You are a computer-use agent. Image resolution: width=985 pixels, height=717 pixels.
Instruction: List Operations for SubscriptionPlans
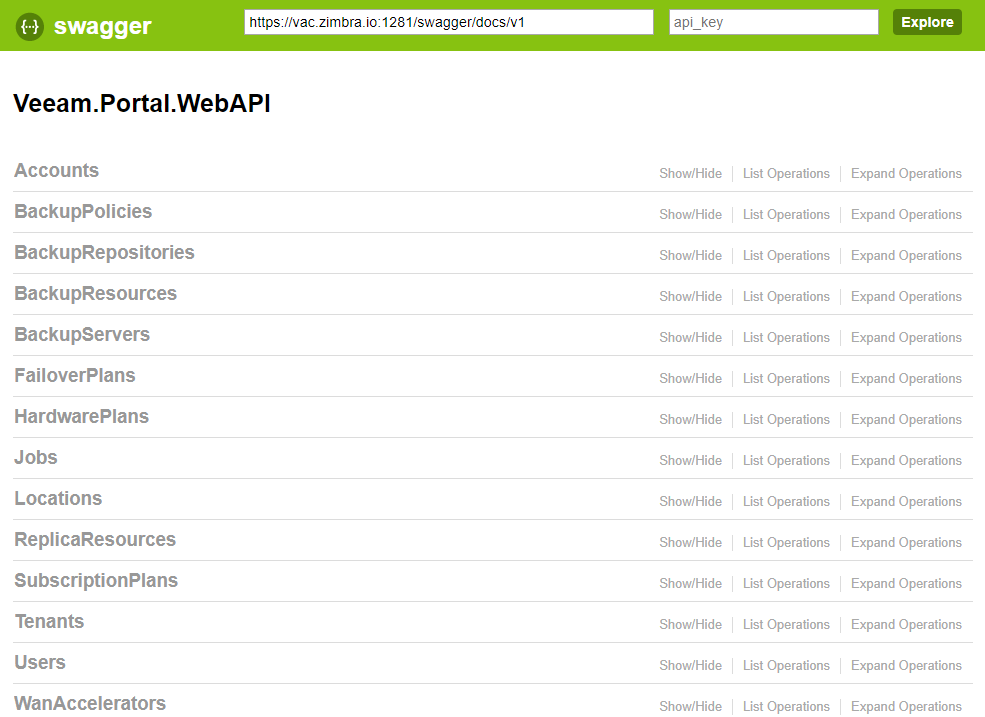tap(786, 583)
